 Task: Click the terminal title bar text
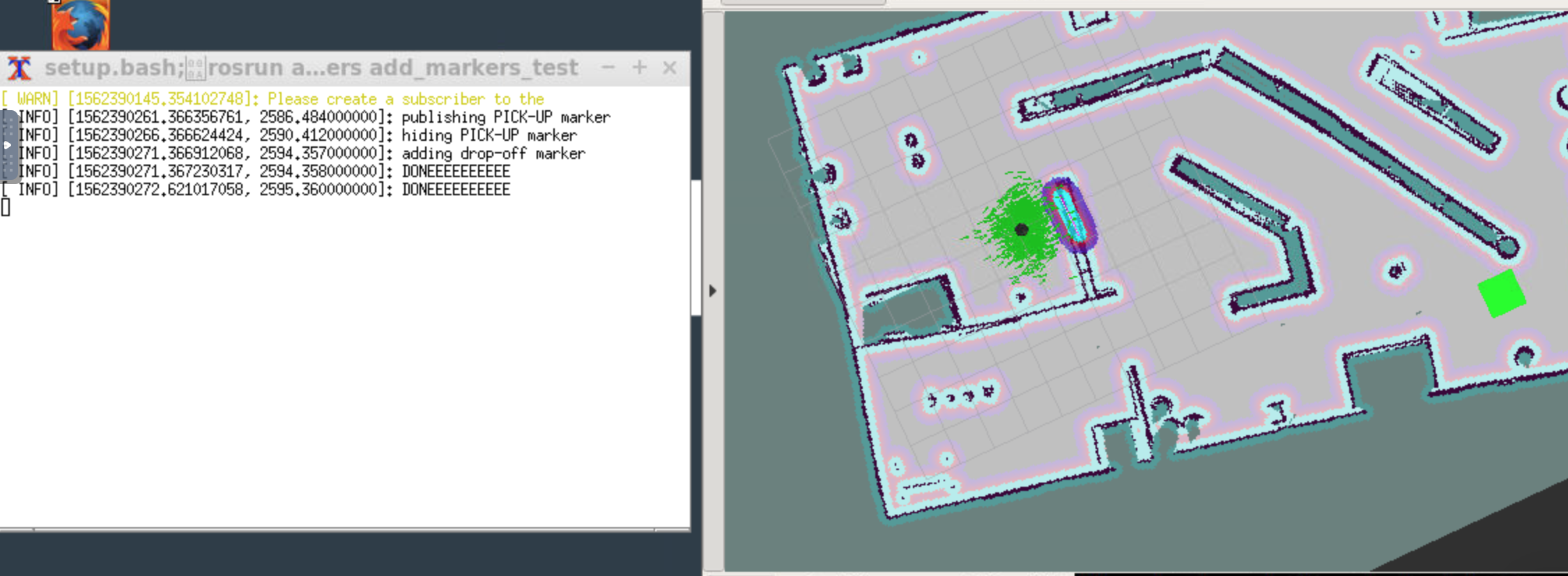[311, 68]
